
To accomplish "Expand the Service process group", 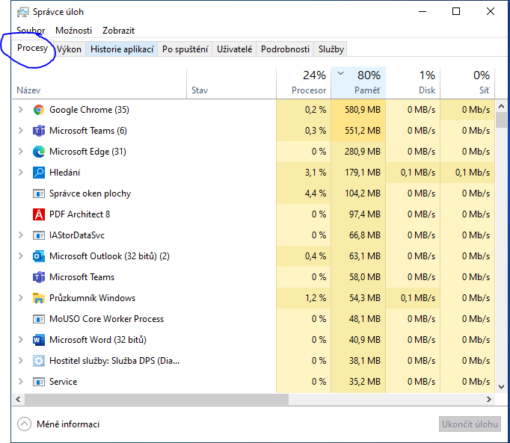I will click(21, 382).
